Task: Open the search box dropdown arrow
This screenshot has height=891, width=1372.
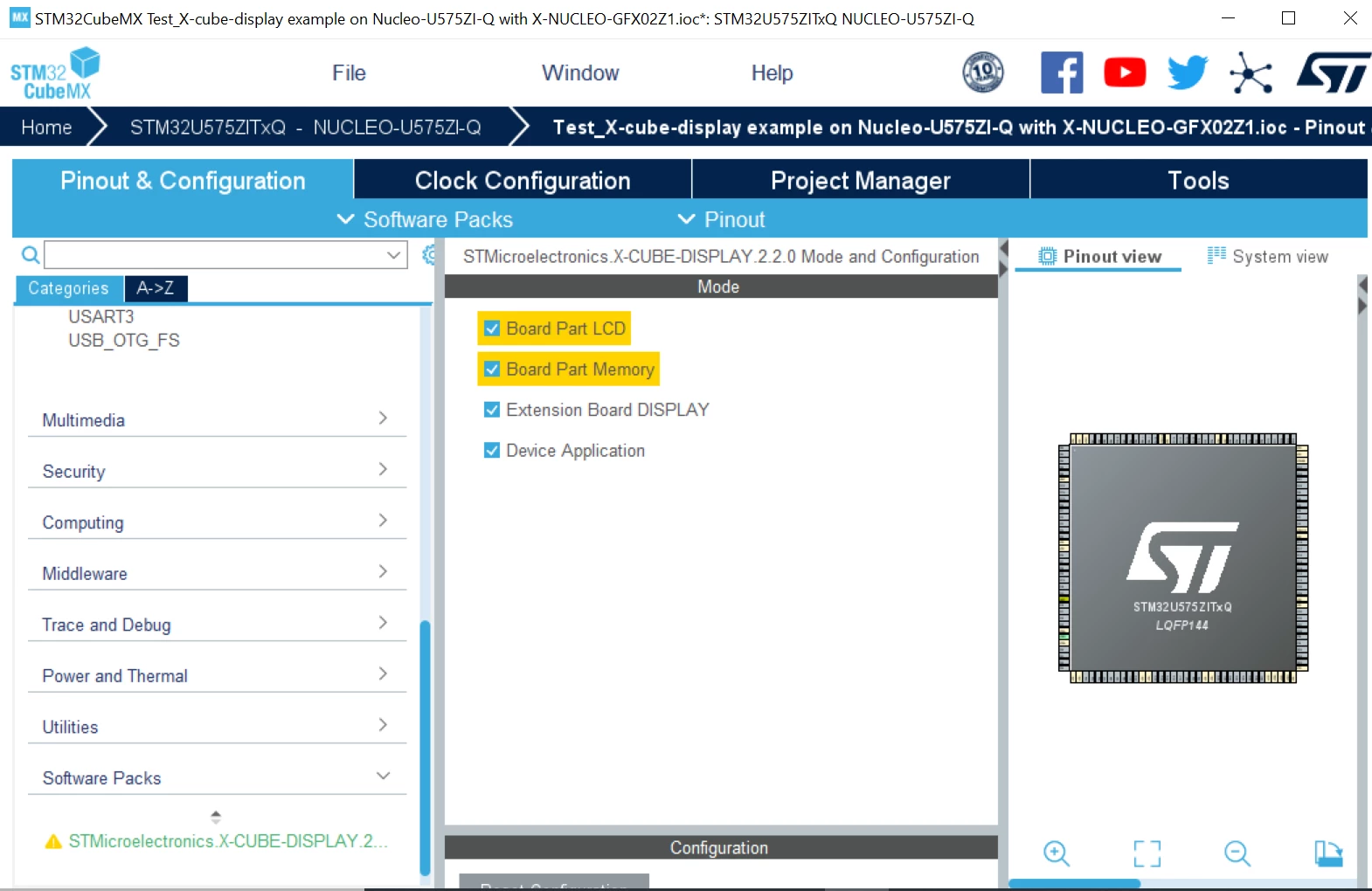Action: tap(394, 255)
